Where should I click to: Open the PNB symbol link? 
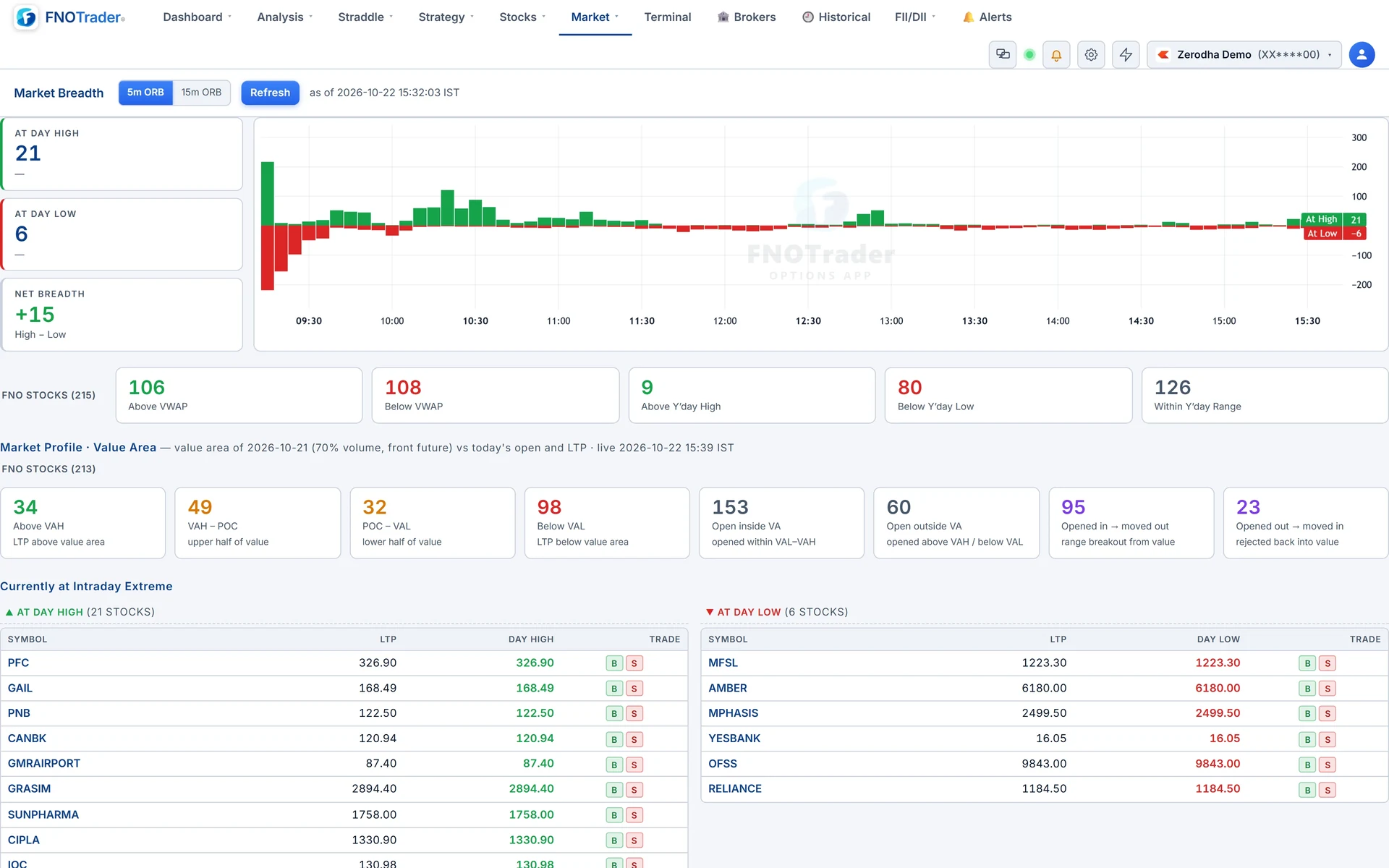(19, 713)
